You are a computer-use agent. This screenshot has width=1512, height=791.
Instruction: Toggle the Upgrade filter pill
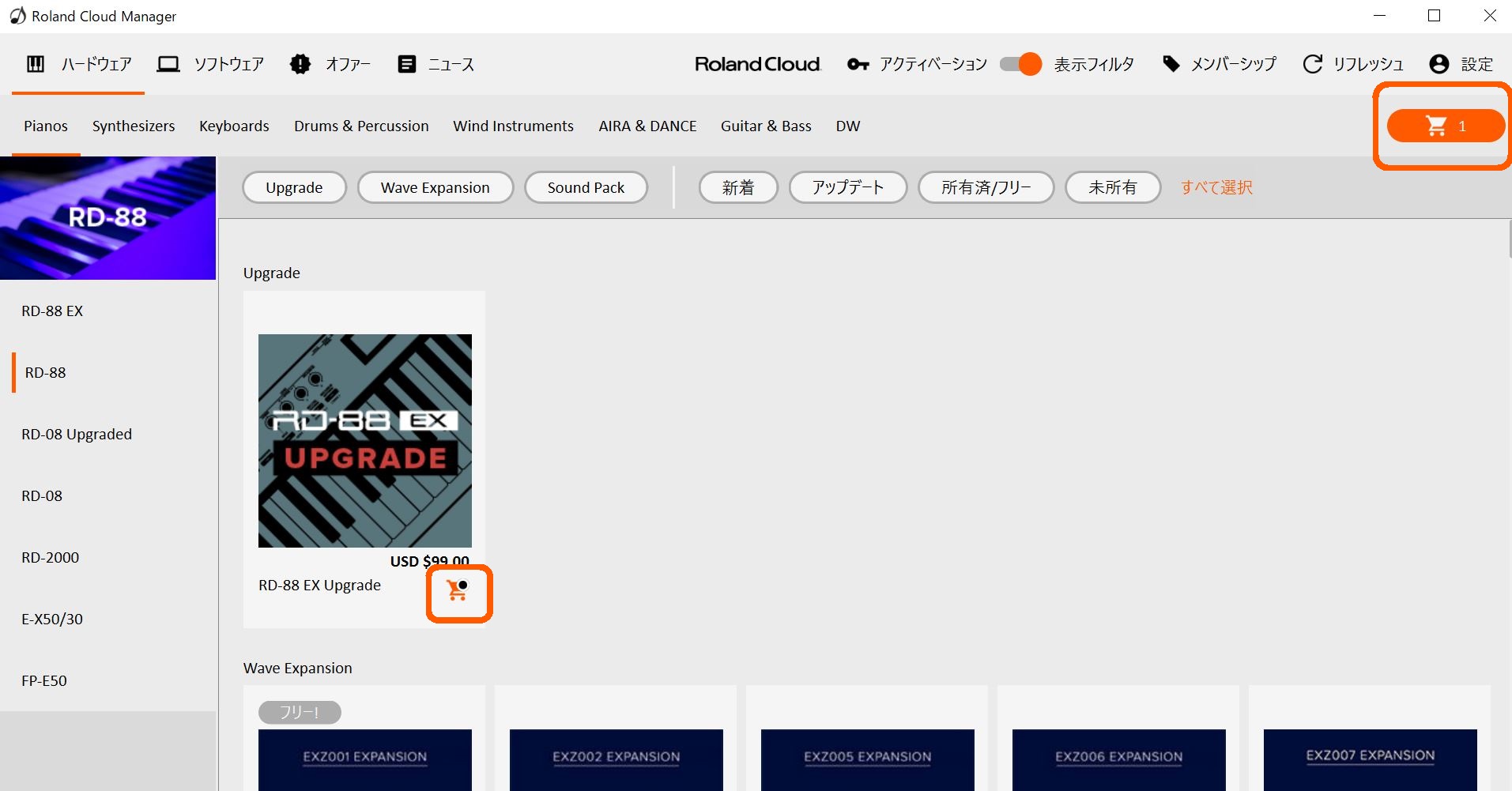294,187
